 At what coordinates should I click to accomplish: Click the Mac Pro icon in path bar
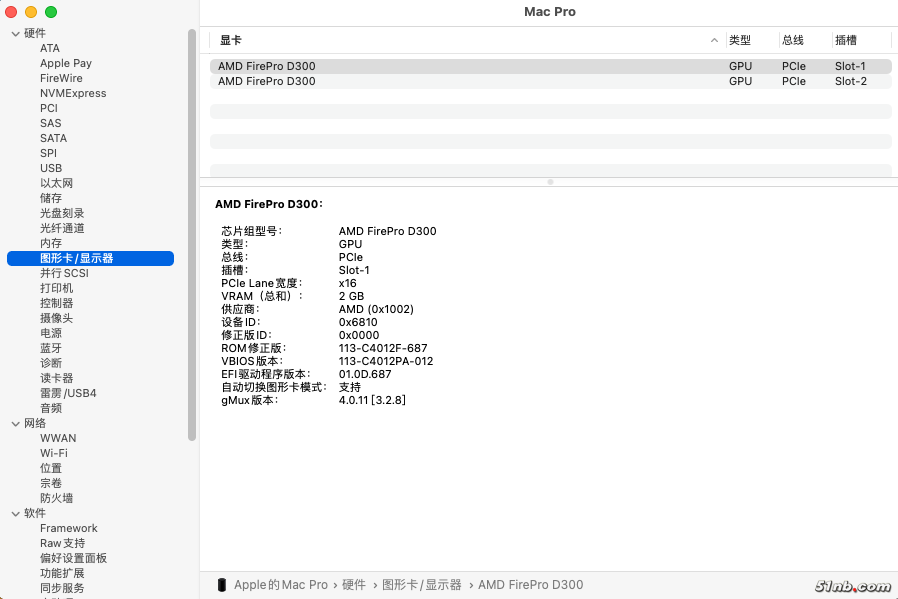click(221, 585)
